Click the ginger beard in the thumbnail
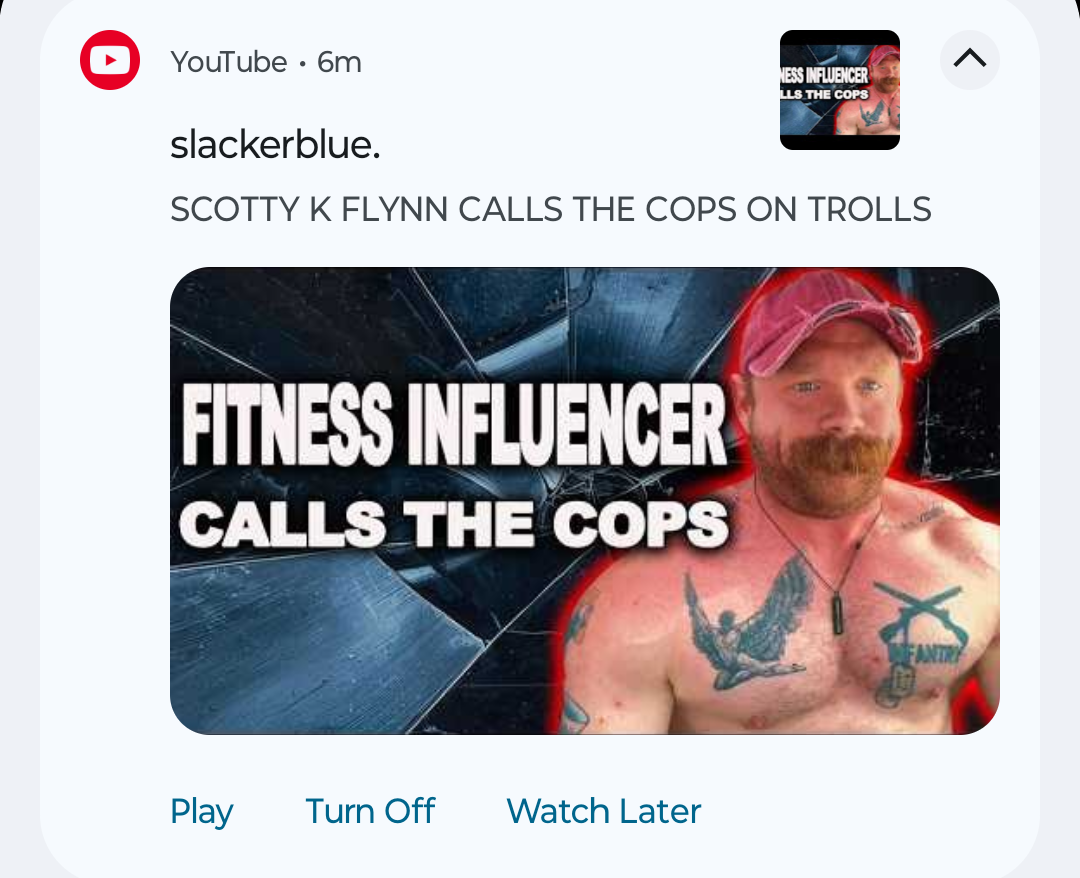 click(x=821, y=470)
